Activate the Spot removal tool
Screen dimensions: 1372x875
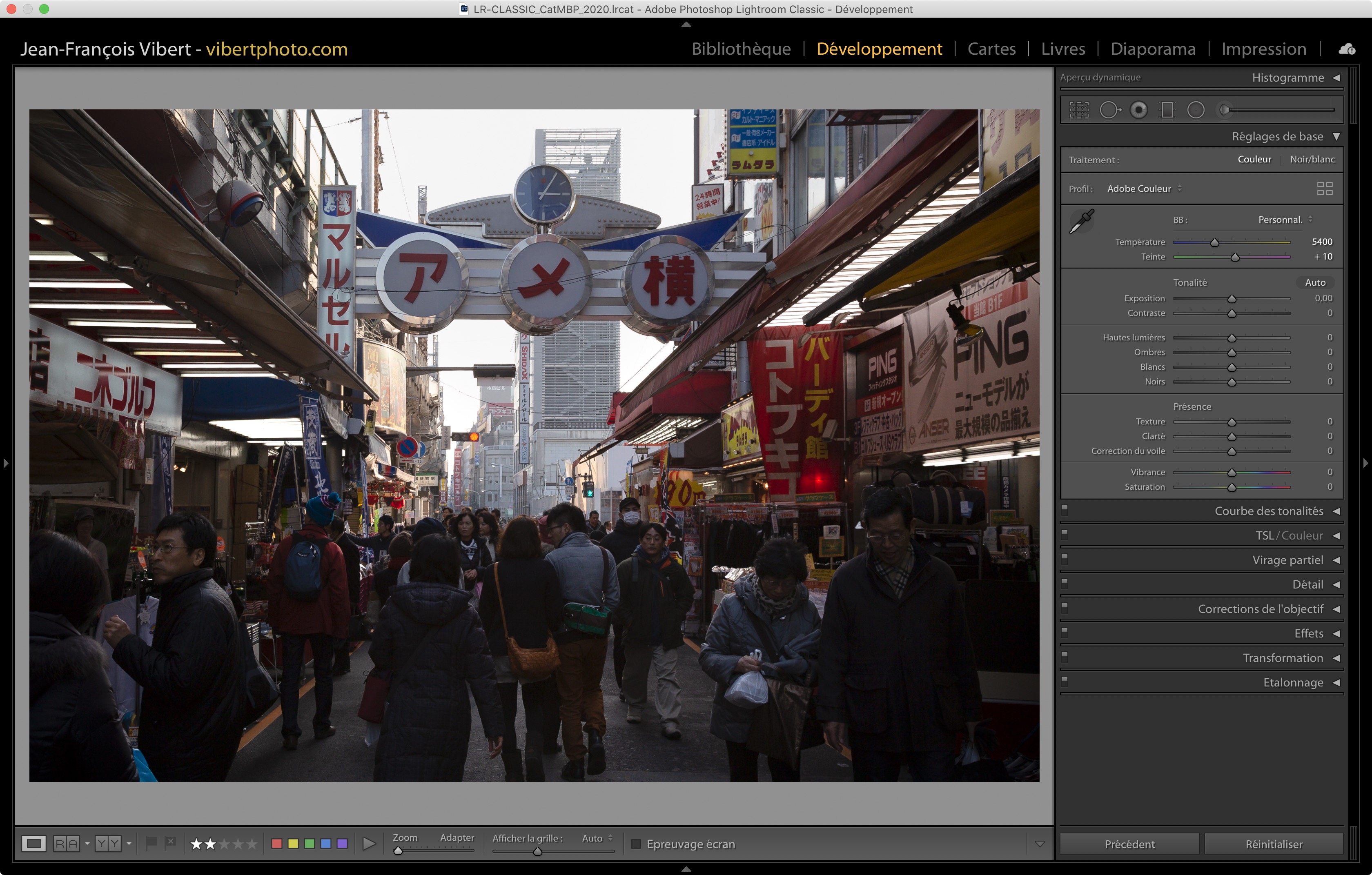[x=1109, y=110]
